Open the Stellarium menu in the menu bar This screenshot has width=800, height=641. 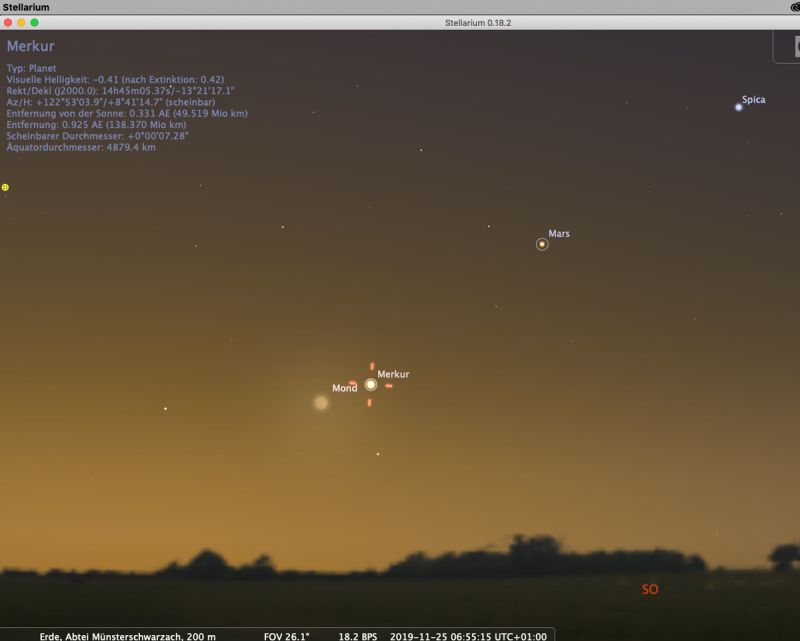[x=26, y=7]
